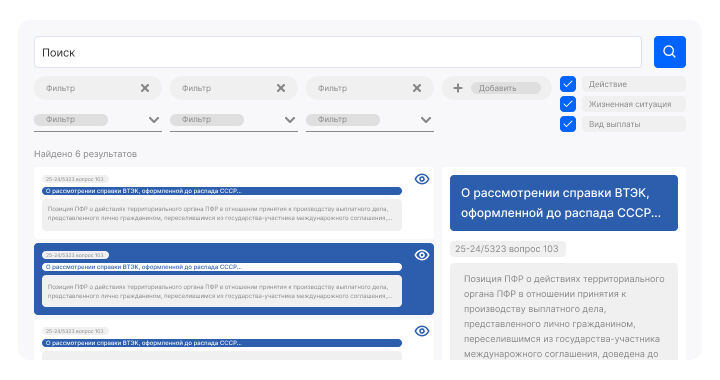Image resolution: width=720 pixels, height=380 pixels.
Task: Expand the second Фильтр dropdown chevron
Action: tap(290, 120)
